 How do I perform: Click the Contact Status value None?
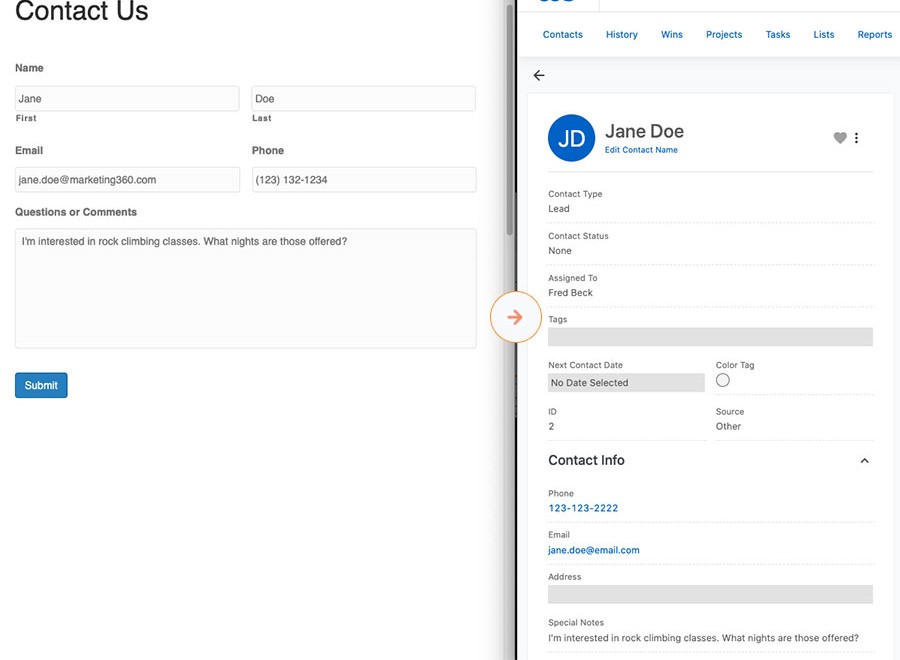click(560, 251)
